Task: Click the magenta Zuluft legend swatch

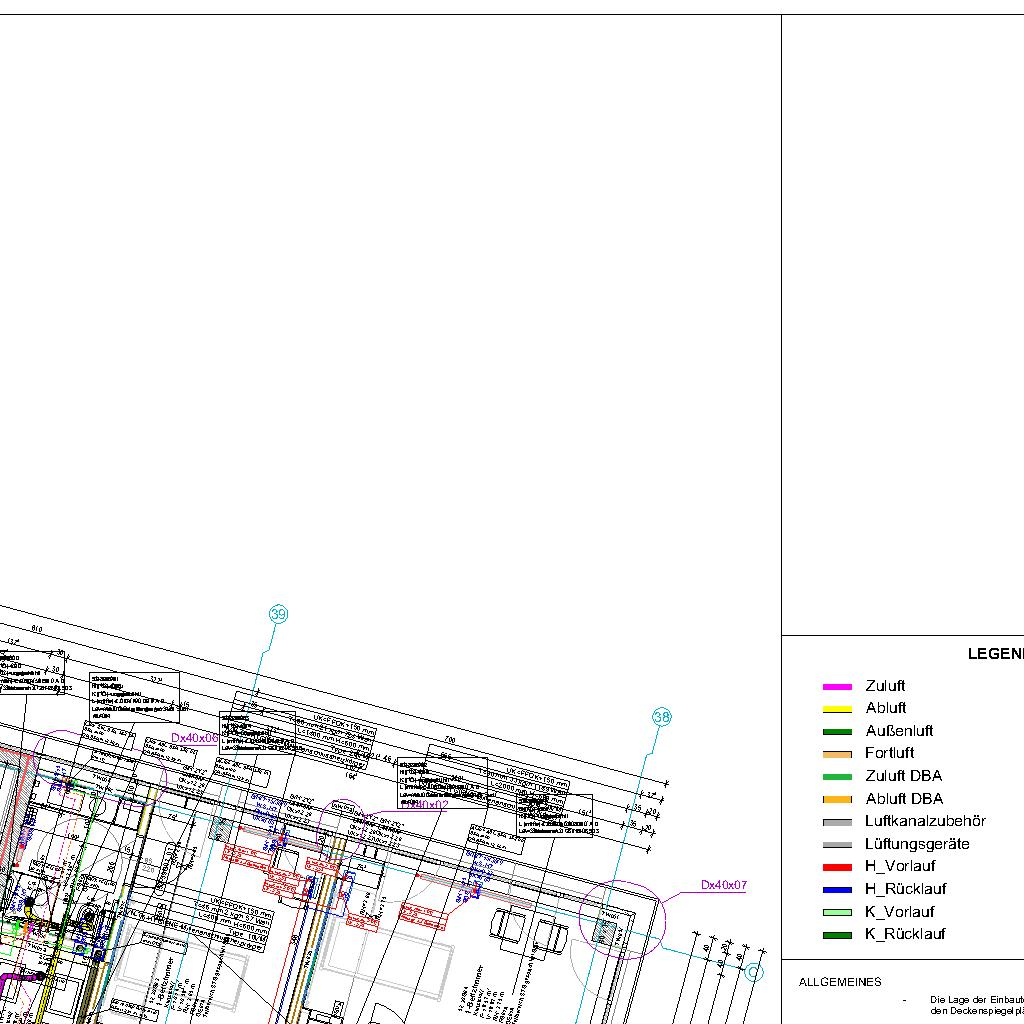Action: click(836, 687)
